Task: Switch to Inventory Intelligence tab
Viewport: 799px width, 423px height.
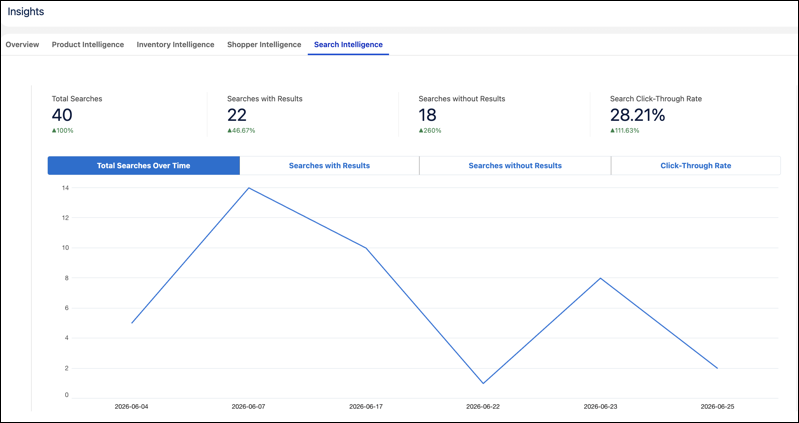Action: coord(175,44)
